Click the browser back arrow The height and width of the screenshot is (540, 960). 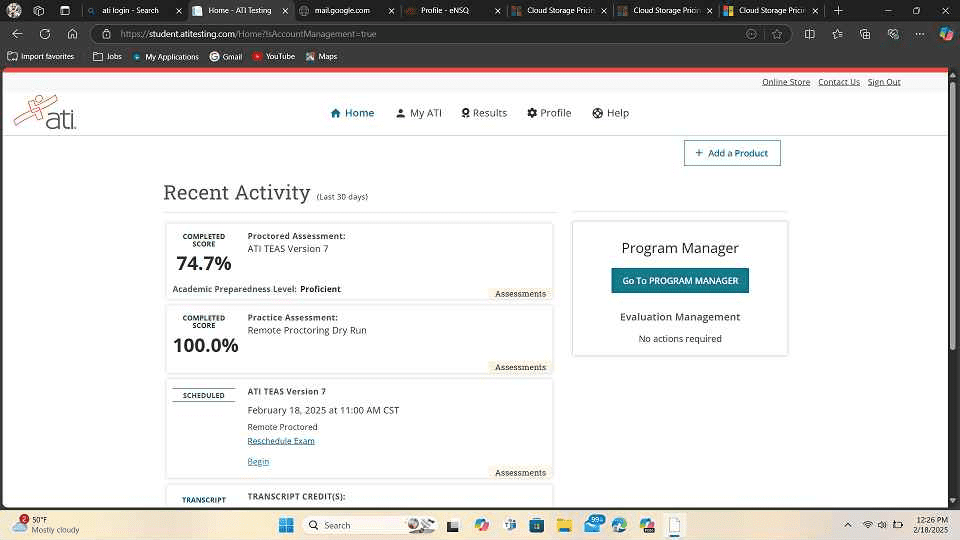point(17,33)
